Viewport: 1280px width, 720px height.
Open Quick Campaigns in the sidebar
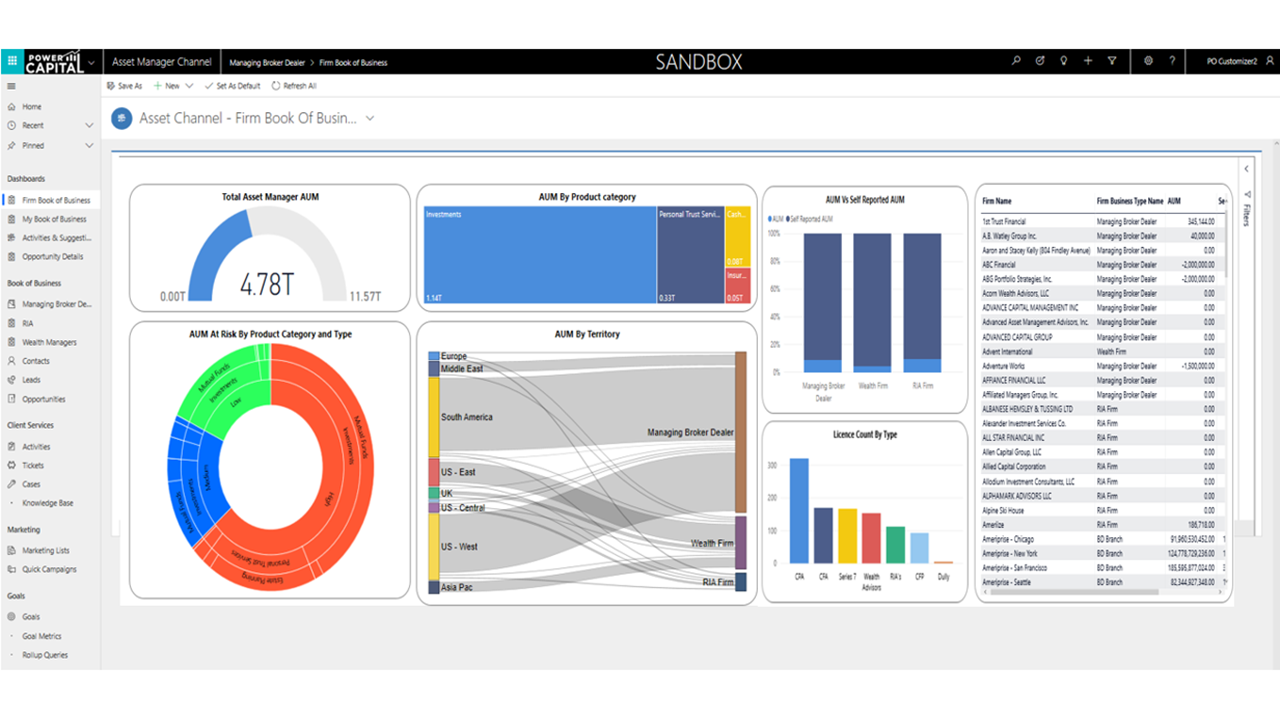[50, 570]
